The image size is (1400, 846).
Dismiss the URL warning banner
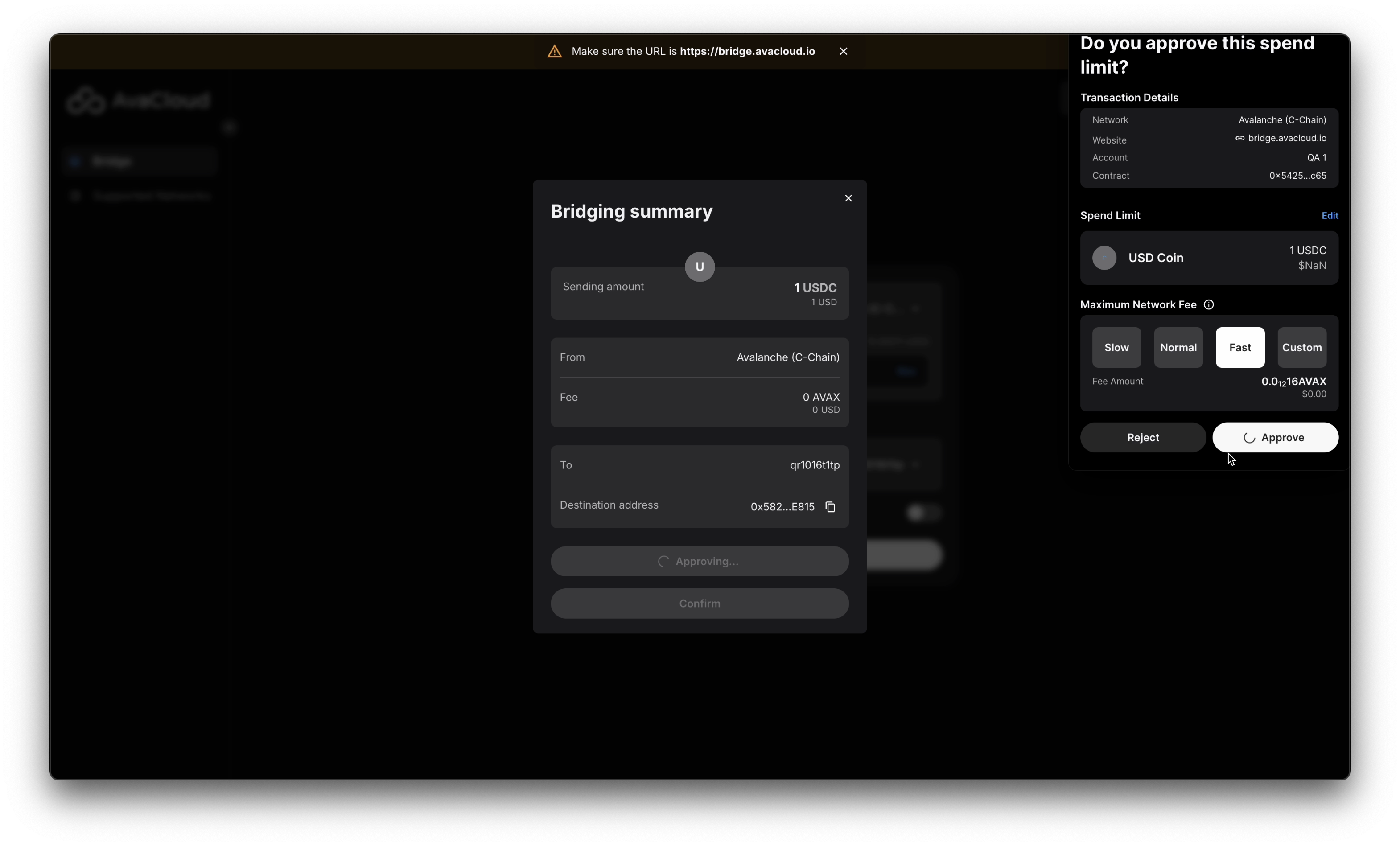click(x=843, y=51)
